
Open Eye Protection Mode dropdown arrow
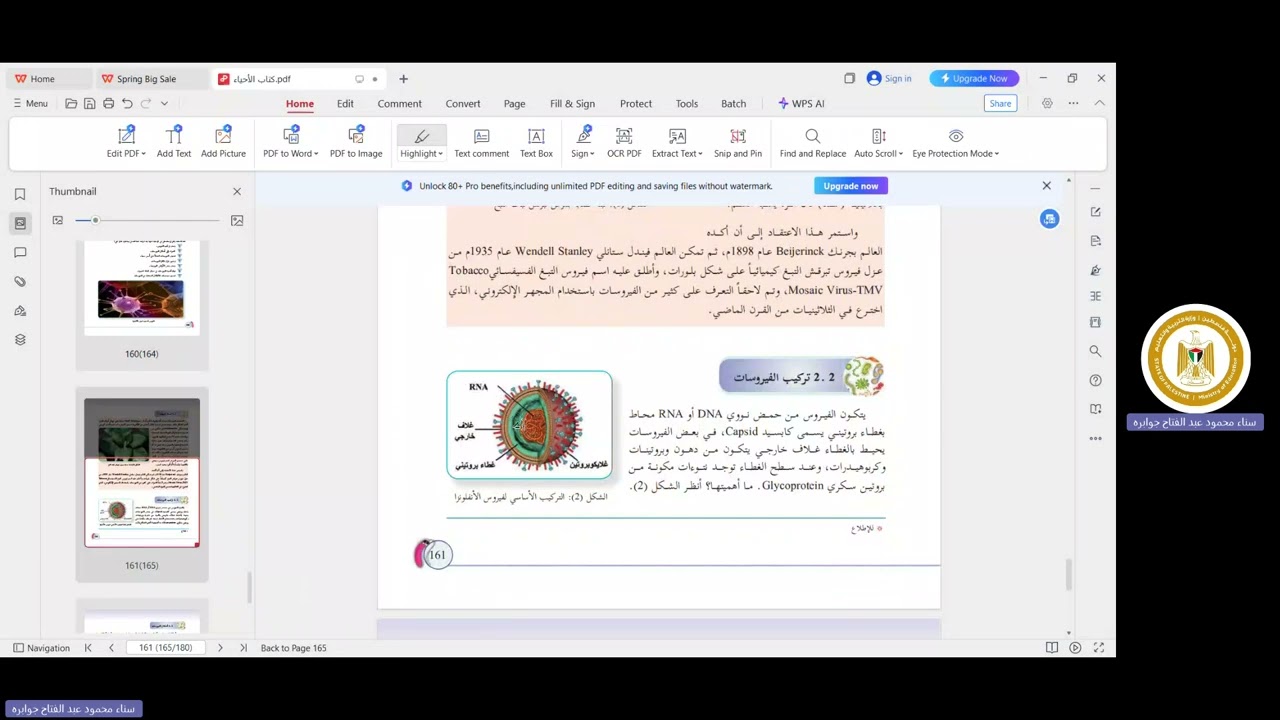click(x=996, y=154)
